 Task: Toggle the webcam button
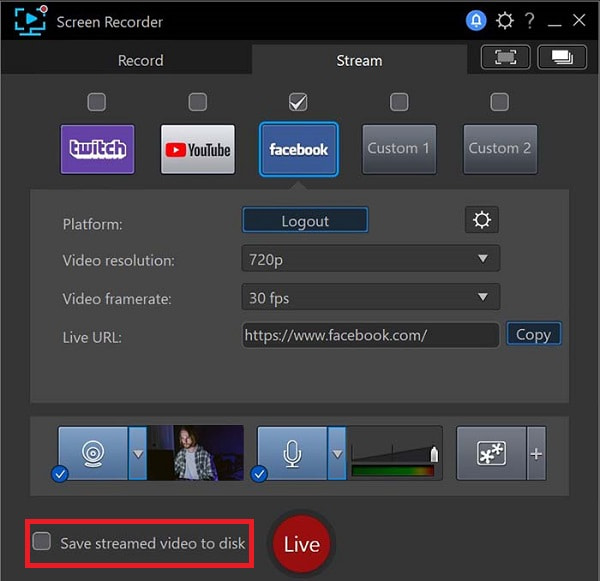93,454
